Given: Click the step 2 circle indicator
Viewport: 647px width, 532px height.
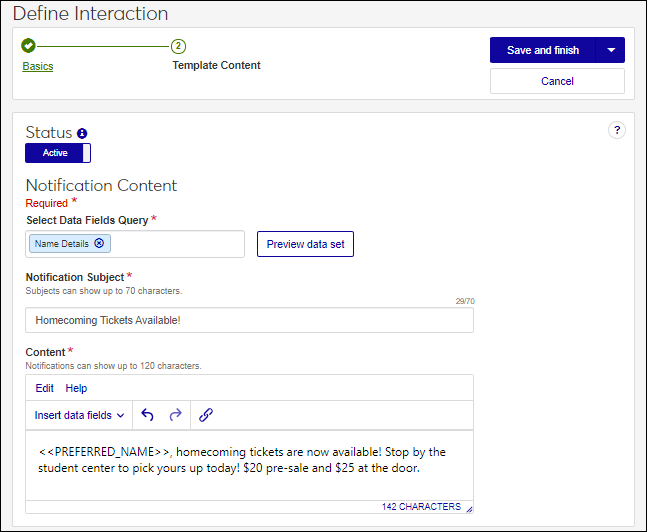Looking at the screenshot, I should [x=178, y=46].
